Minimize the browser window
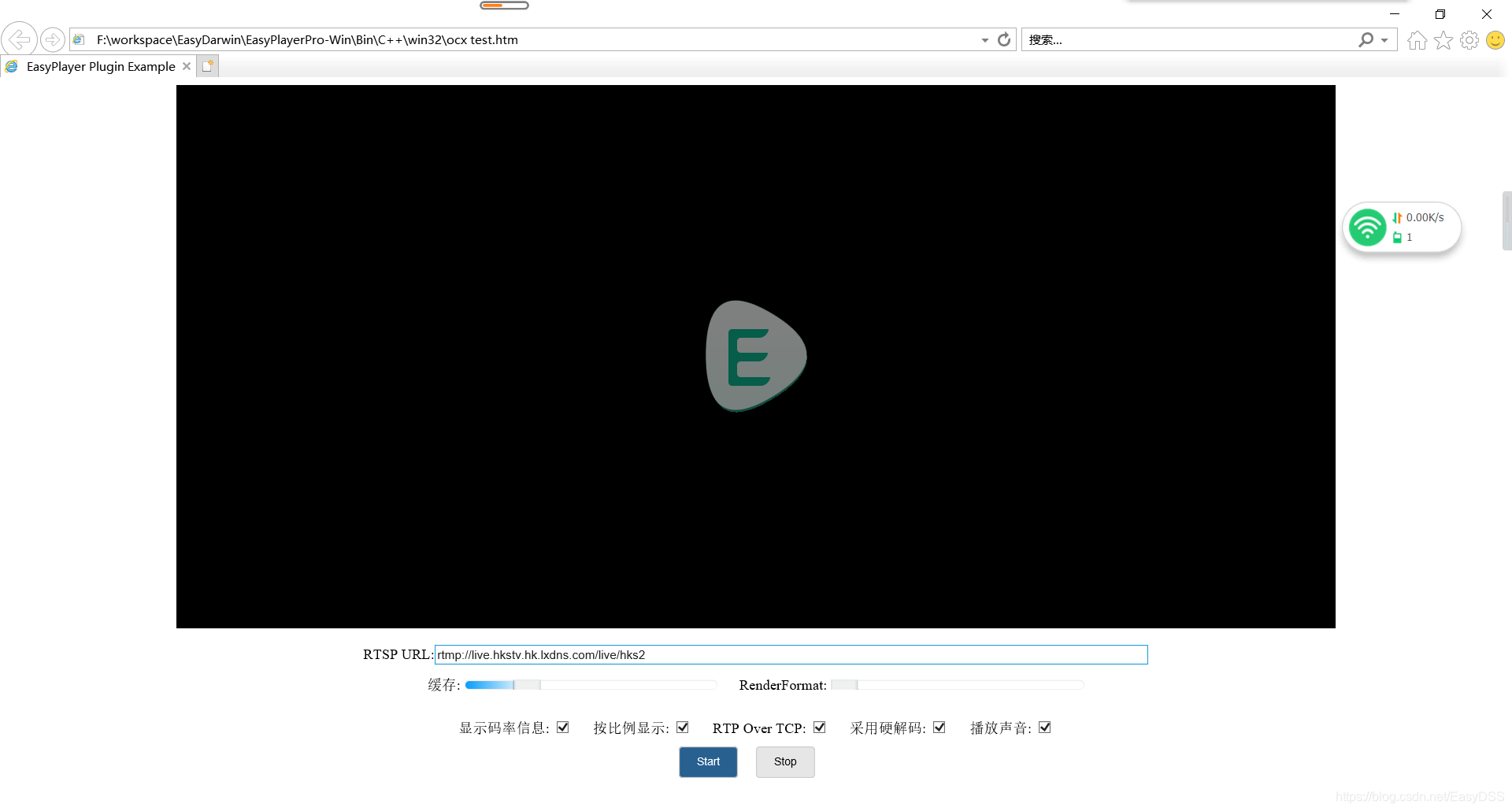 tap(1395, 14)
